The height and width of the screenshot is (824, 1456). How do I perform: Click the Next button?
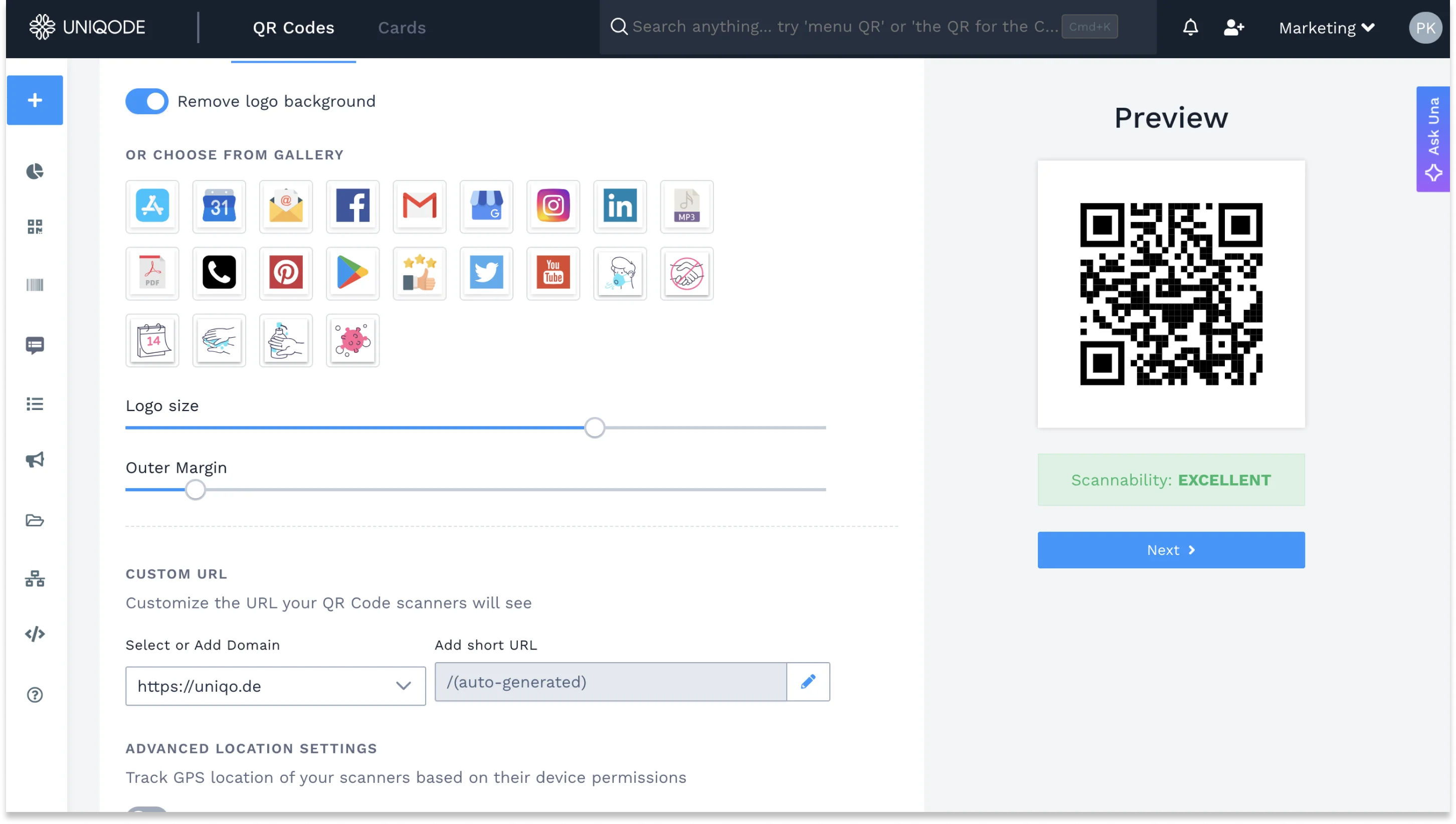[1171, 550]
